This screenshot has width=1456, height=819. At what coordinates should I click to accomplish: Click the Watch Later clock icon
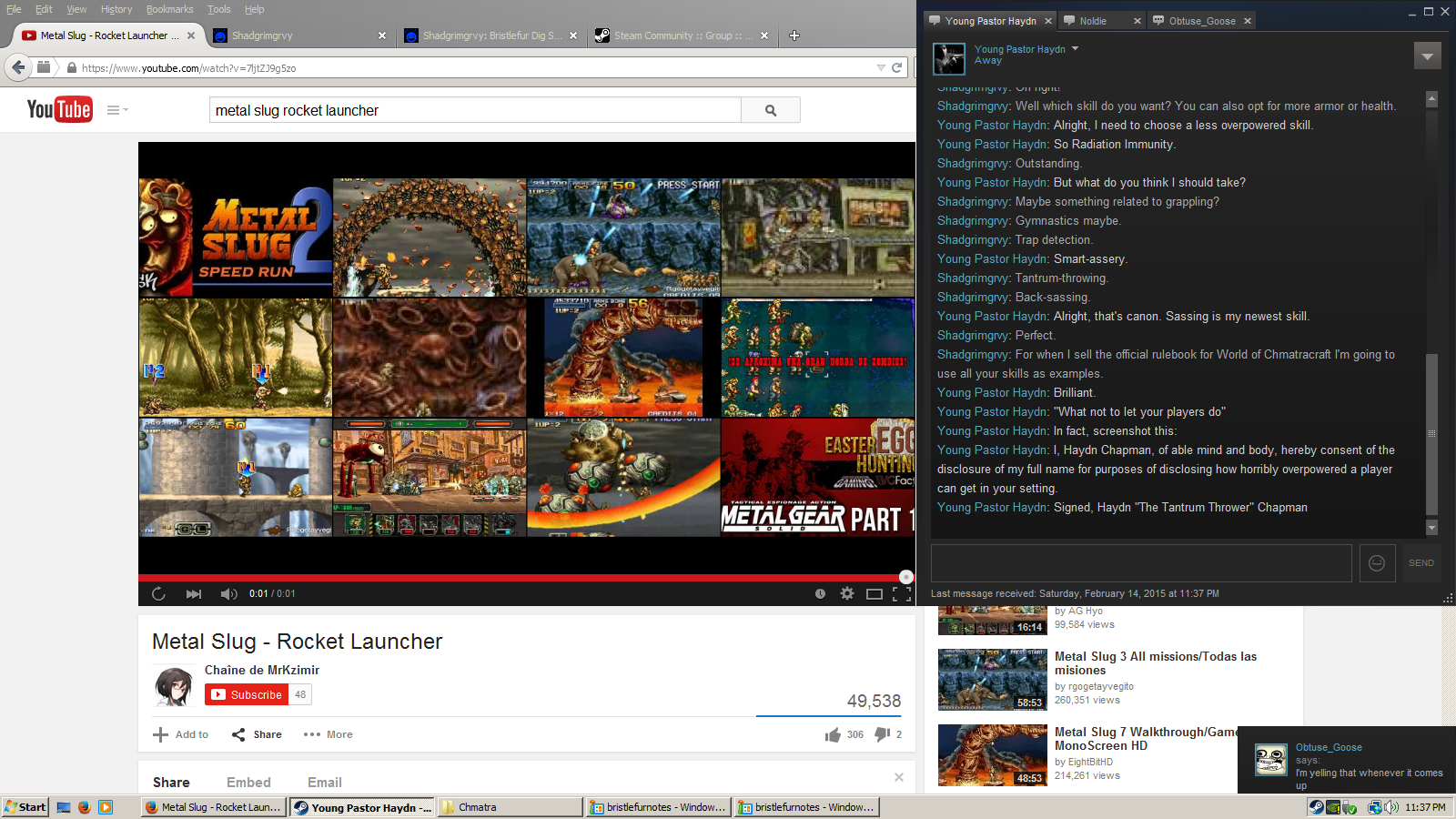820,593
